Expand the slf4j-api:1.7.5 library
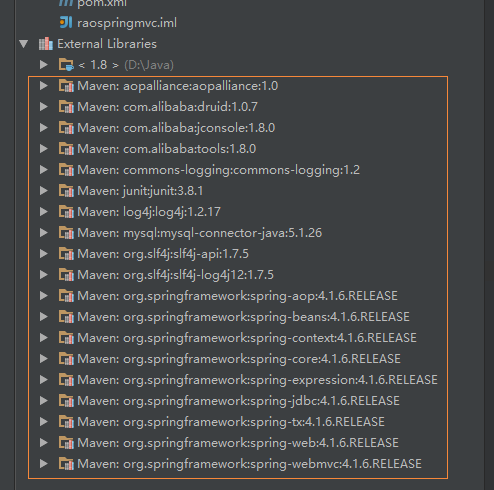 pos(43,254)
